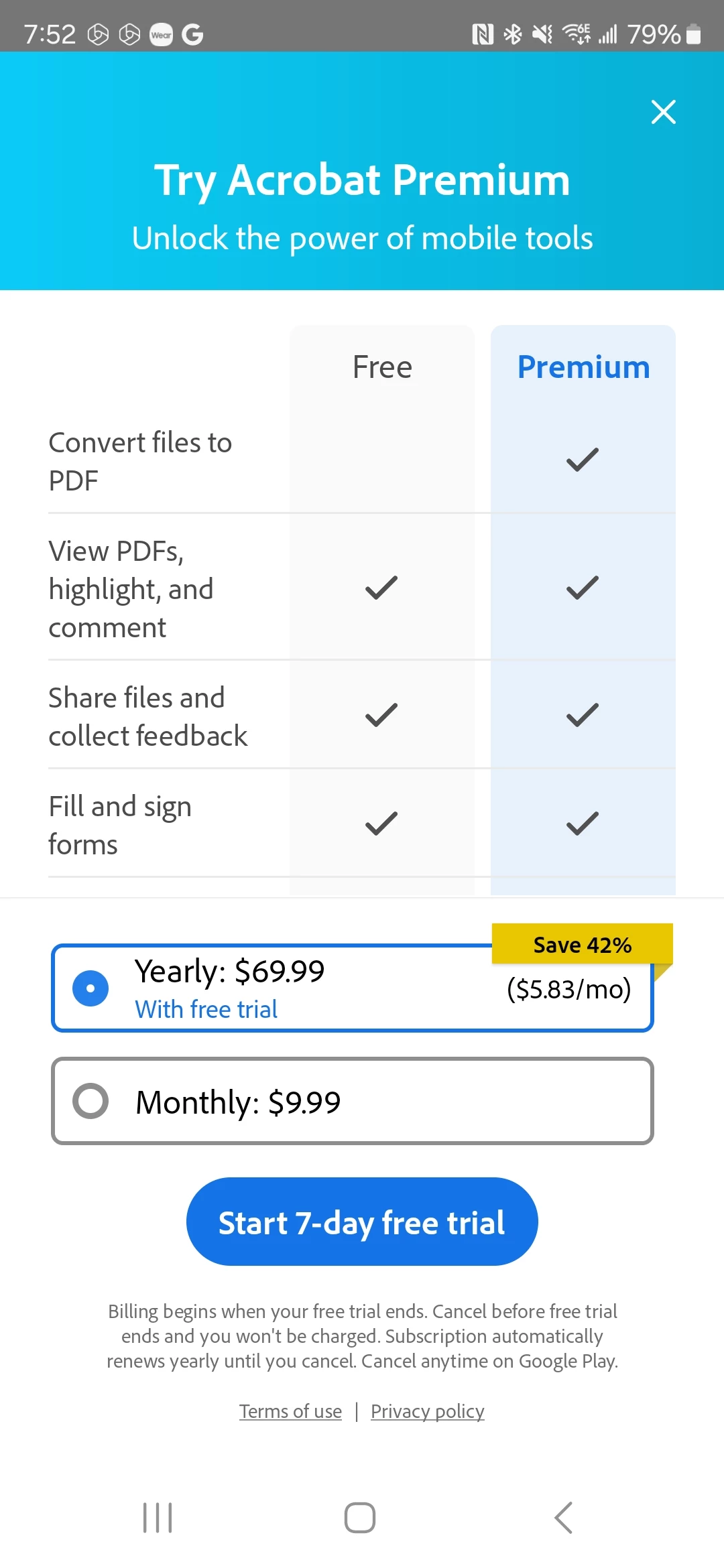This screenshot has height=1568, width=724.
Task: Tap the Free checkmark for Fill and sign forms
Action: pyautogui.click(x=381, y=824)
